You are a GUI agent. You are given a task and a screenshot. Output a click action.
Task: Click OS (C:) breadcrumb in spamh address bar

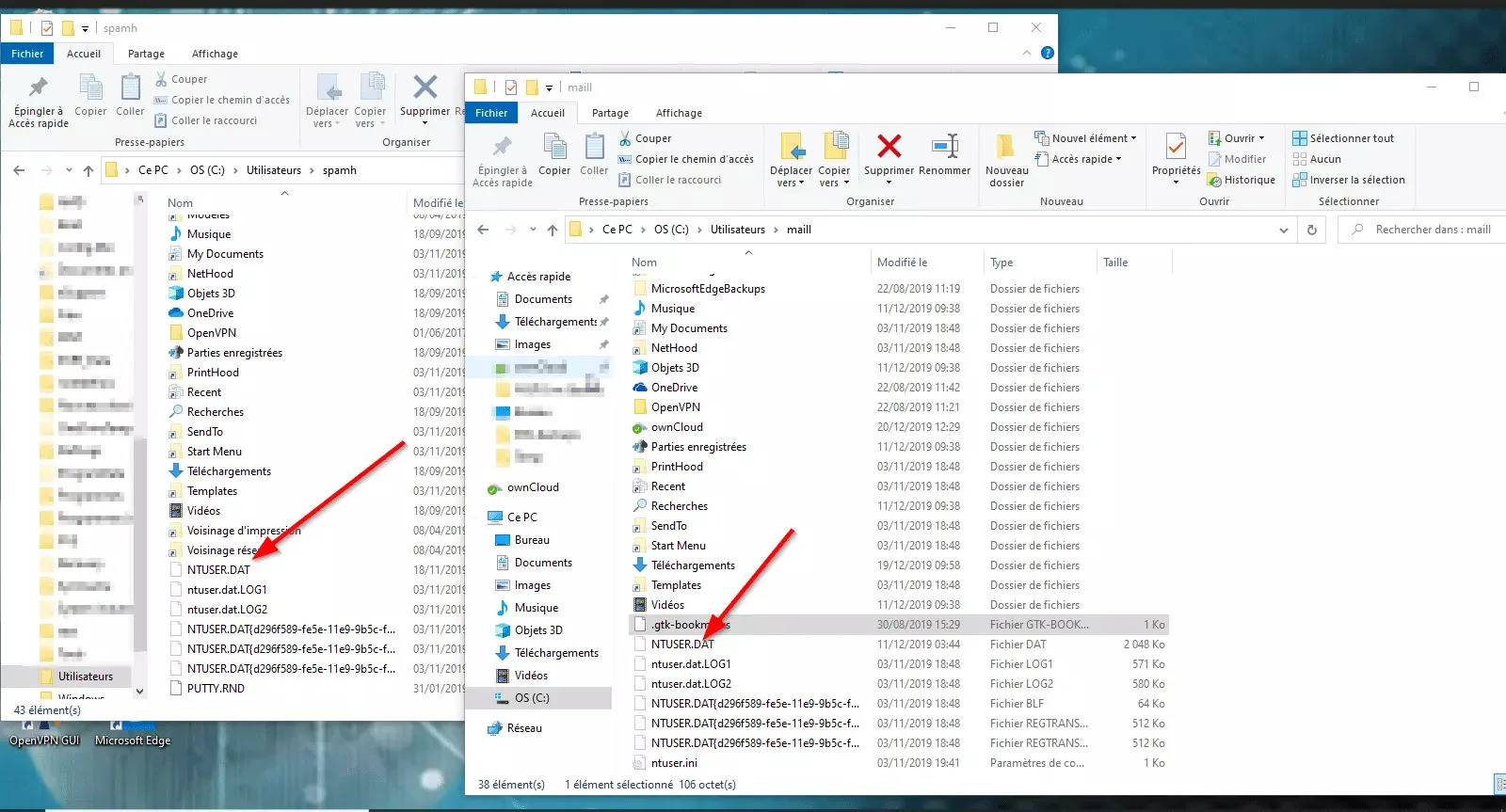tap(207, 170)
